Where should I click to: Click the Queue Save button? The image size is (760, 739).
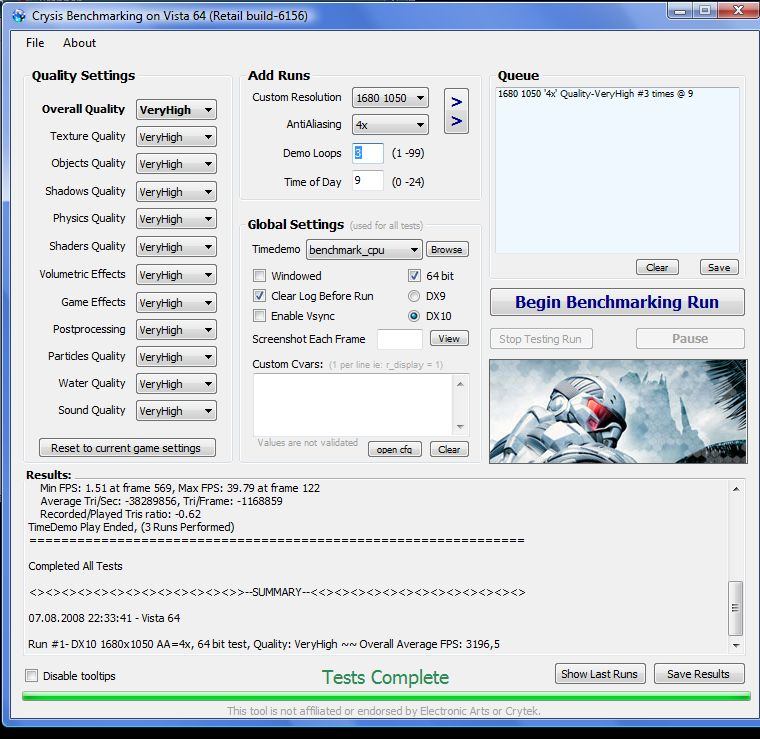coord(719,267)
